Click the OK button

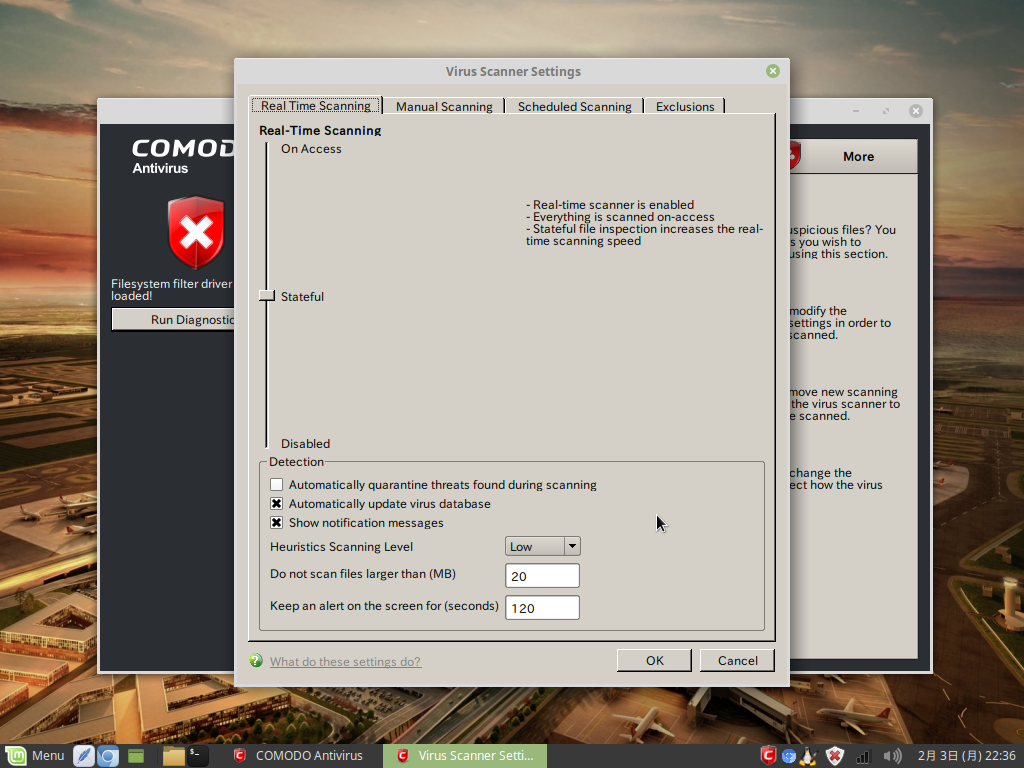[654, 660]
